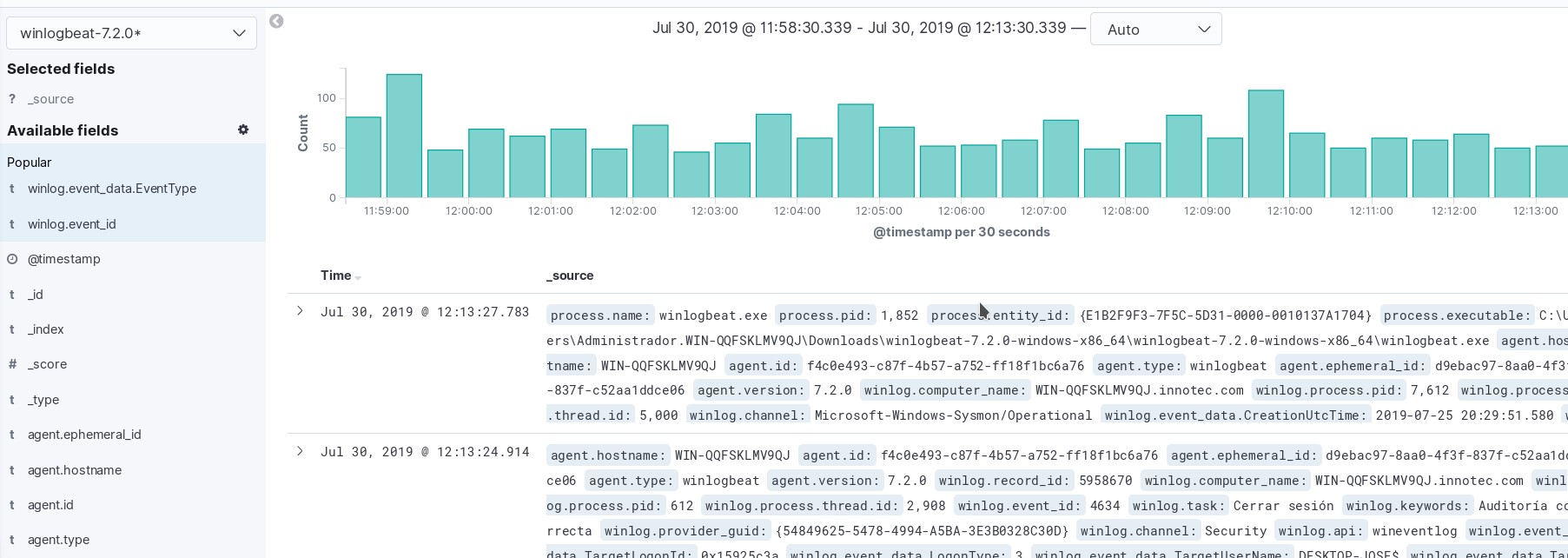This screenshot has height=558, width=1568.
Task: Click the process.name field label in first row
Action: (x=600, y=316)
